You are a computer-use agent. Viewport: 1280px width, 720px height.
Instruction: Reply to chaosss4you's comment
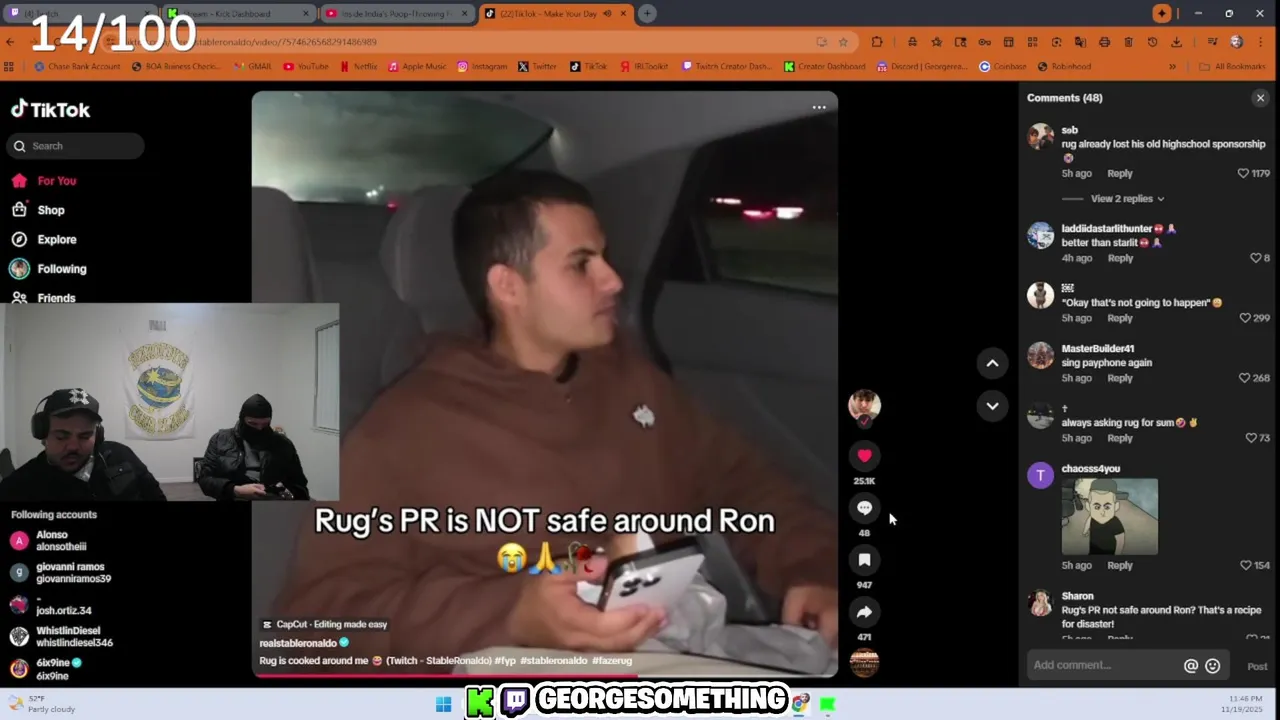(1120, 565)
